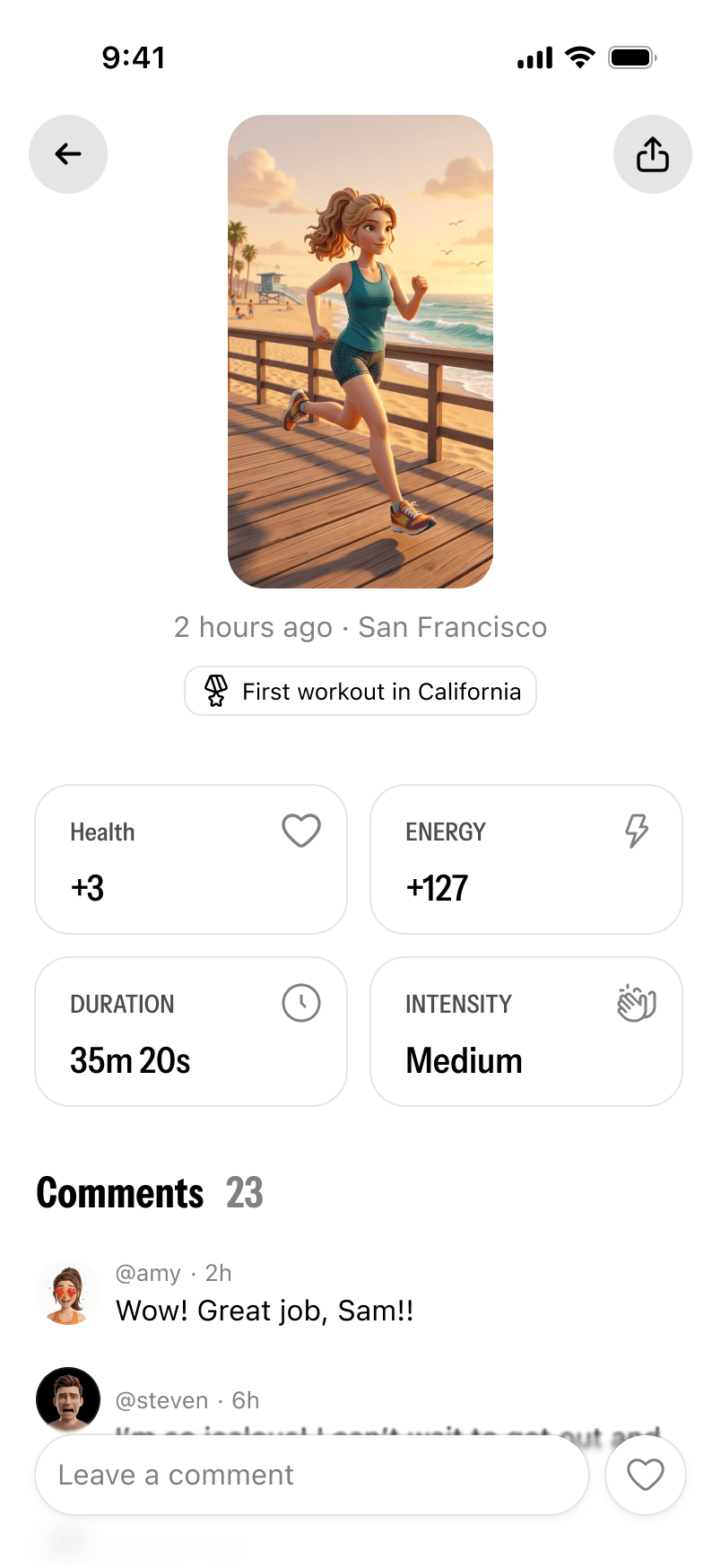721x1568 pixels.
Task: Click the @amy username
Action: (149, 1273)
